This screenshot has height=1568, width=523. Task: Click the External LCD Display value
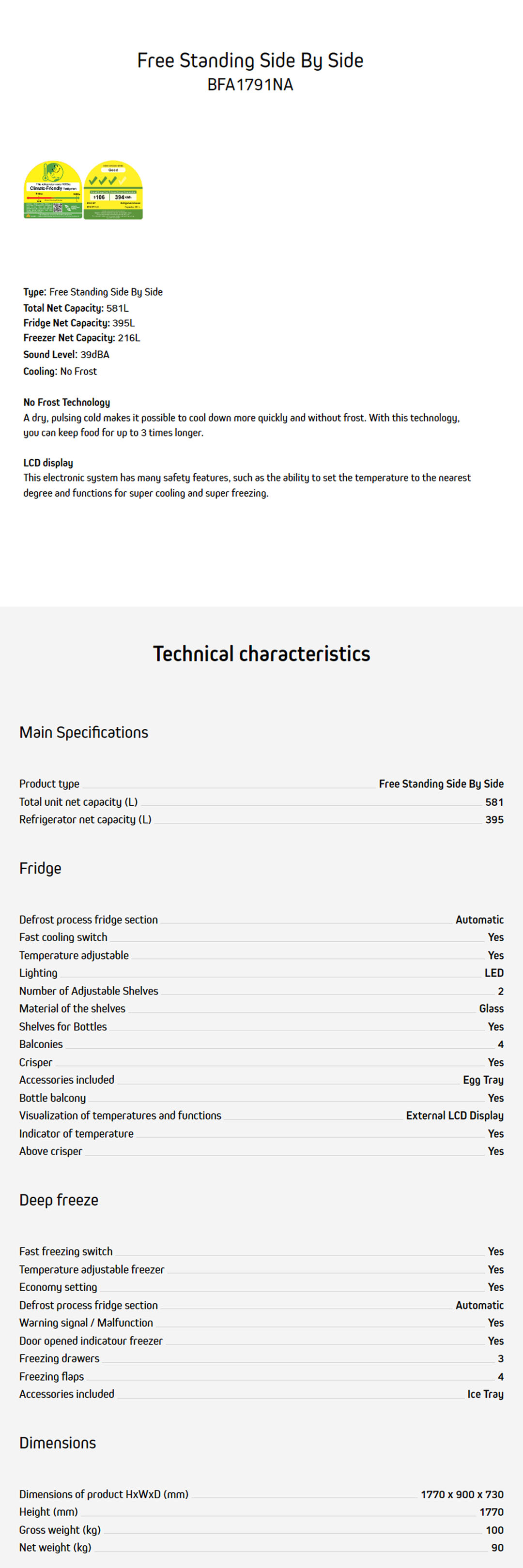tap(454, 1115)
